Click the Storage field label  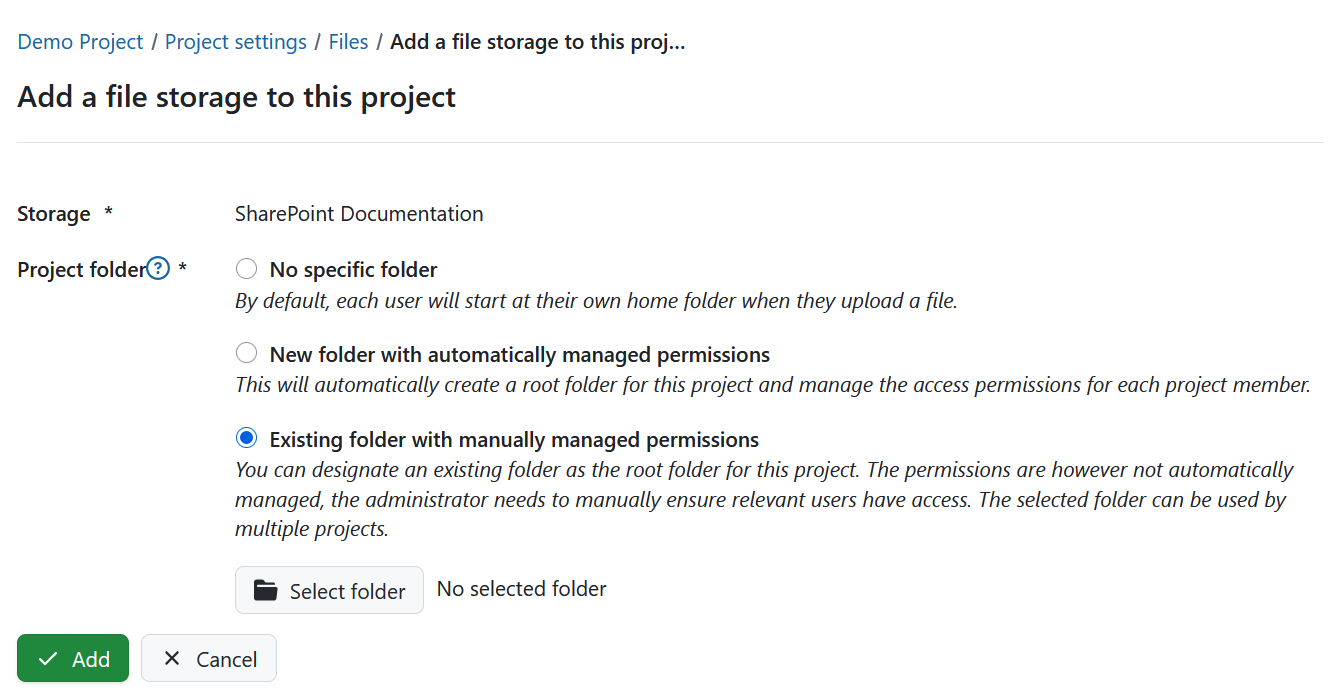click(x=53, y=213)
